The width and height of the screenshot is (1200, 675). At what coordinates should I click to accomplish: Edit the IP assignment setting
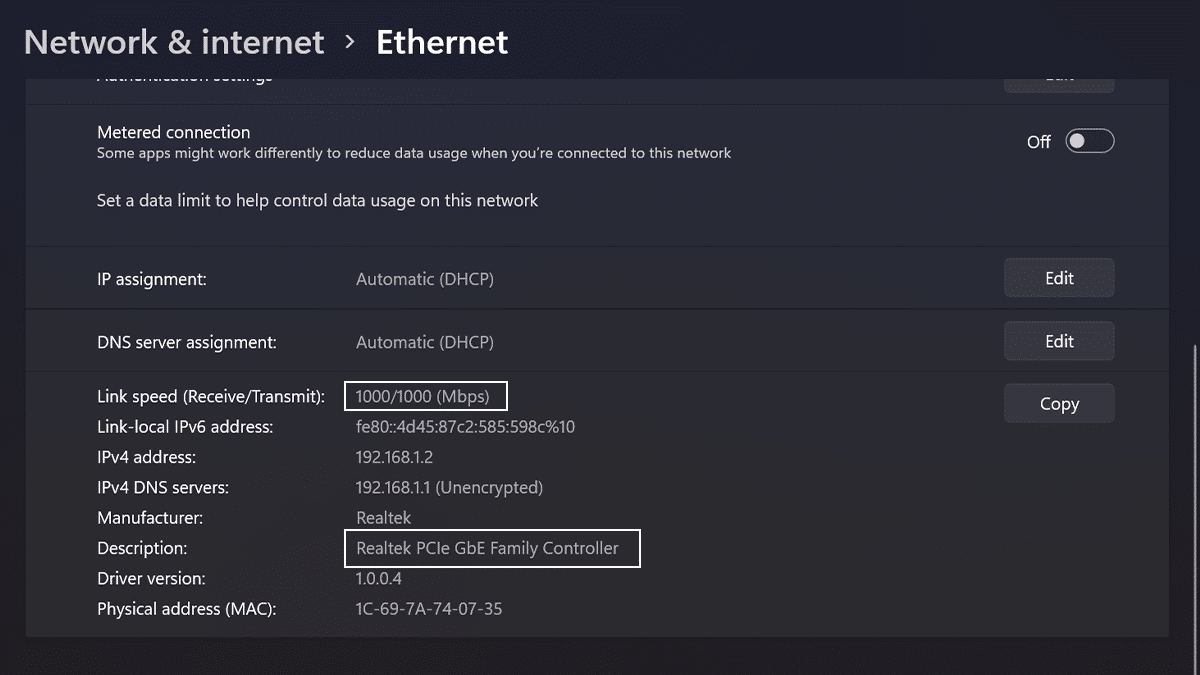(1059, 278)
